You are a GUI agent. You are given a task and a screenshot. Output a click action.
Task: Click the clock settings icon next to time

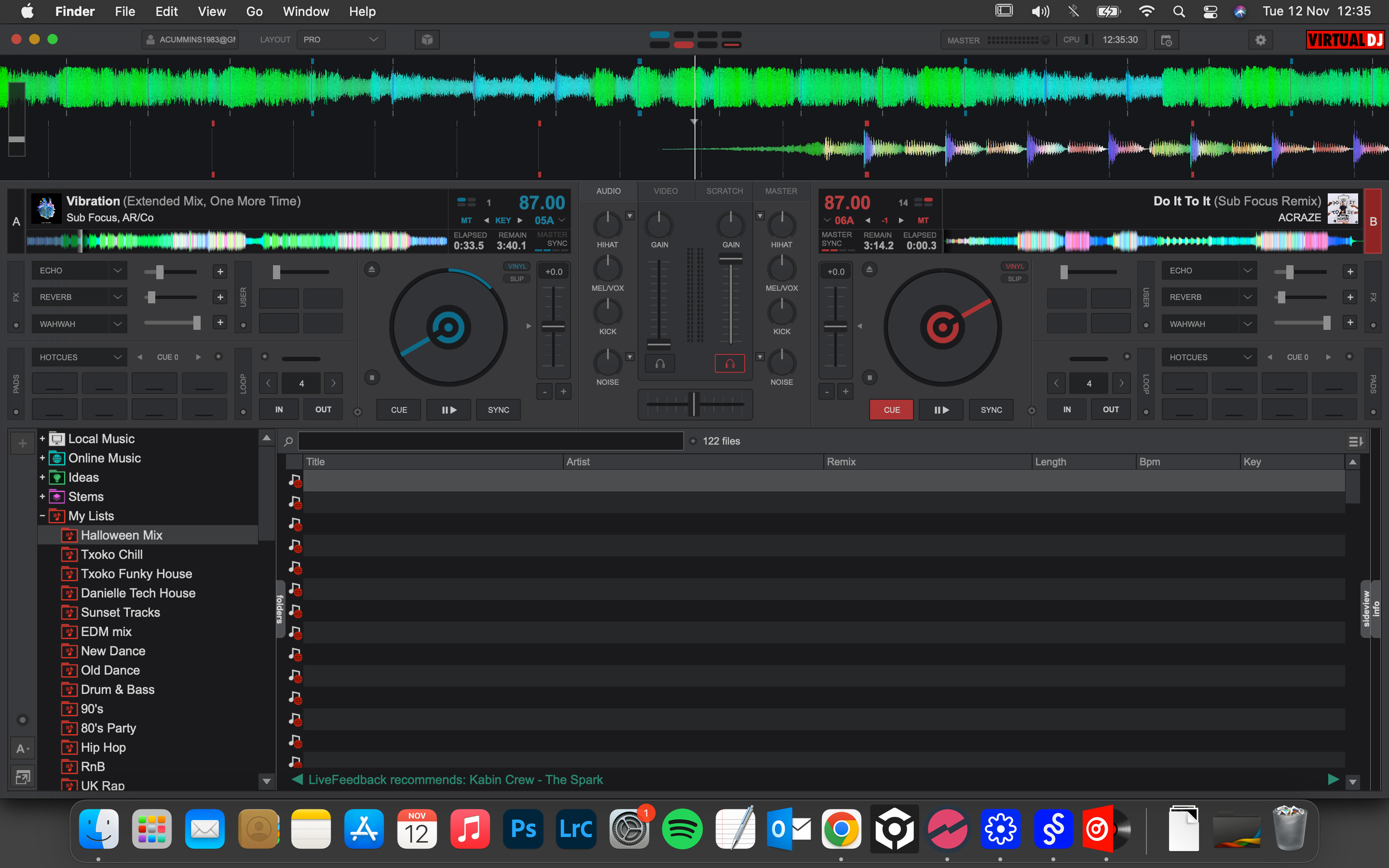click(1166, 40)
